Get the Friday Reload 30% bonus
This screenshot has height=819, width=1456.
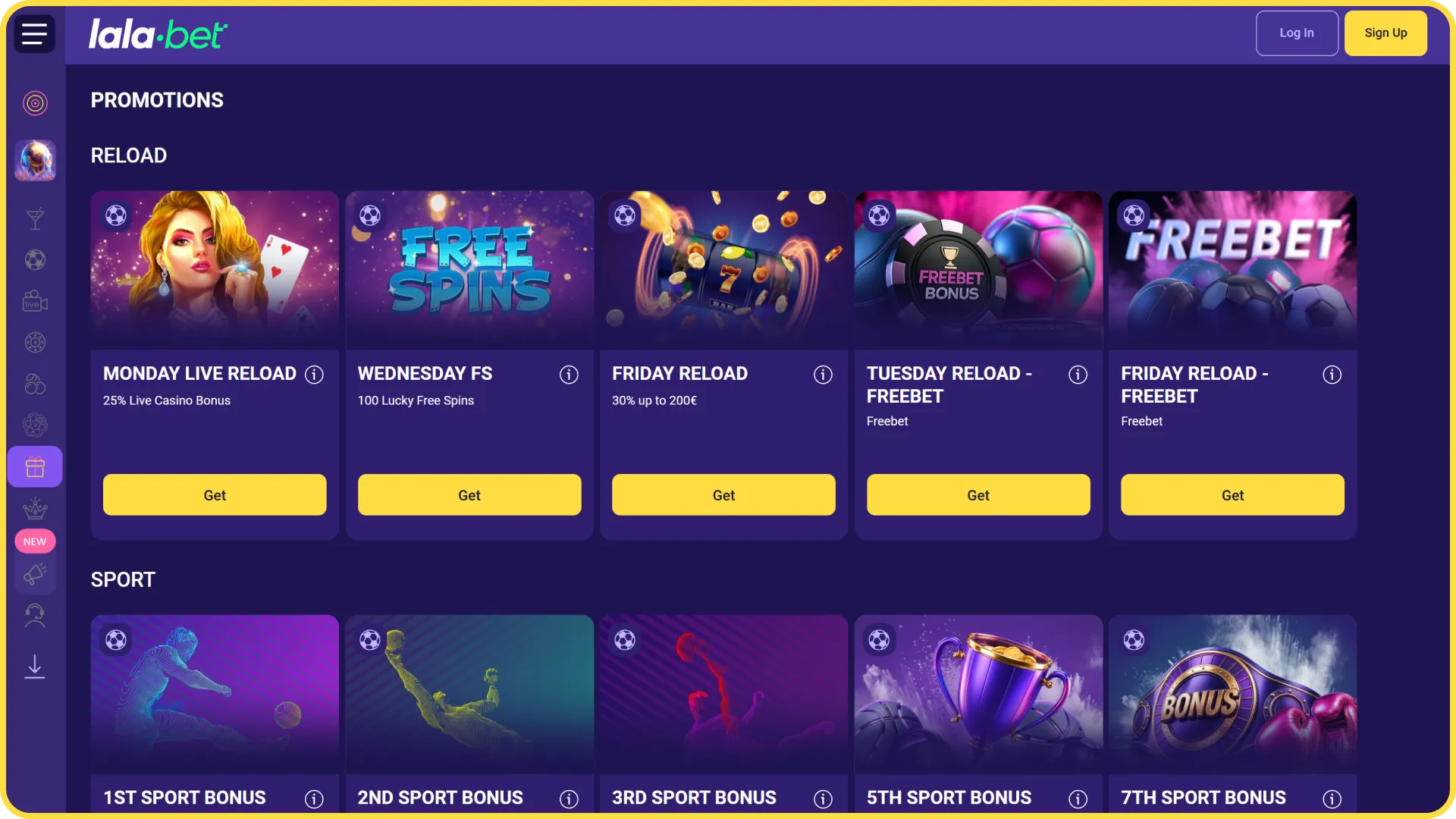[x=723, y=495]
